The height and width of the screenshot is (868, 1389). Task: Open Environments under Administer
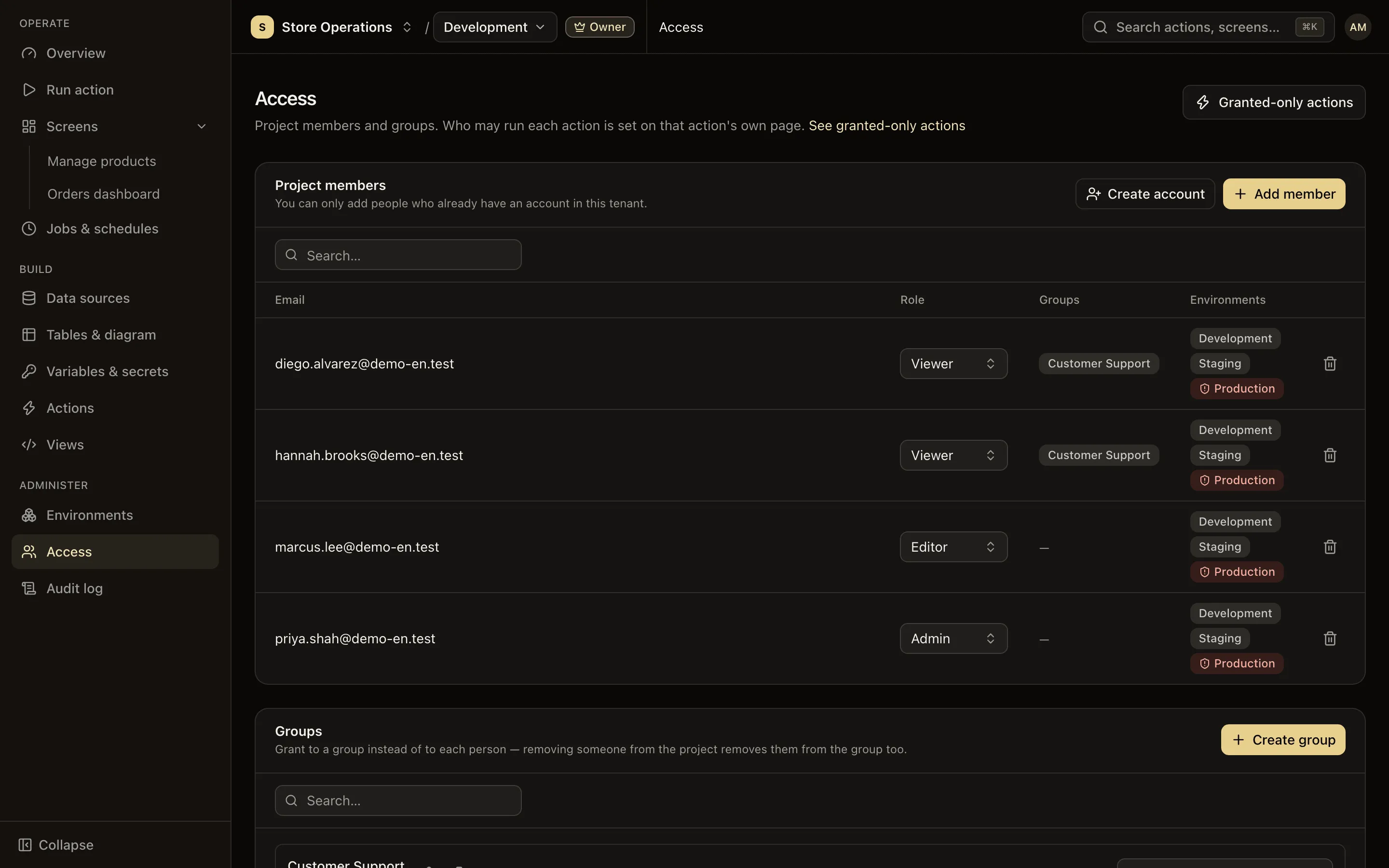click(115, 515)
